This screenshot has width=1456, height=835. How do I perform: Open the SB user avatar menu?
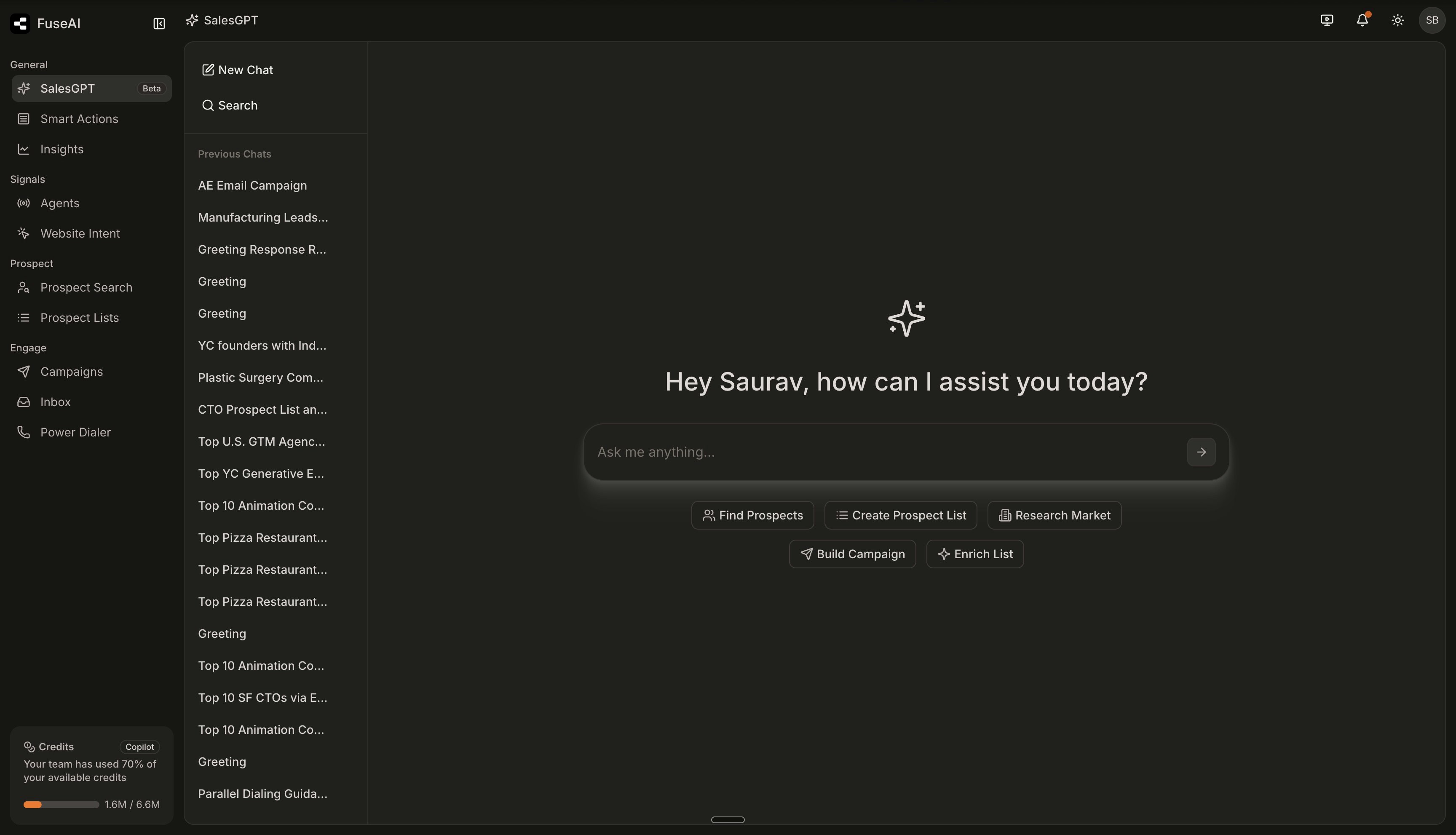1431,20
